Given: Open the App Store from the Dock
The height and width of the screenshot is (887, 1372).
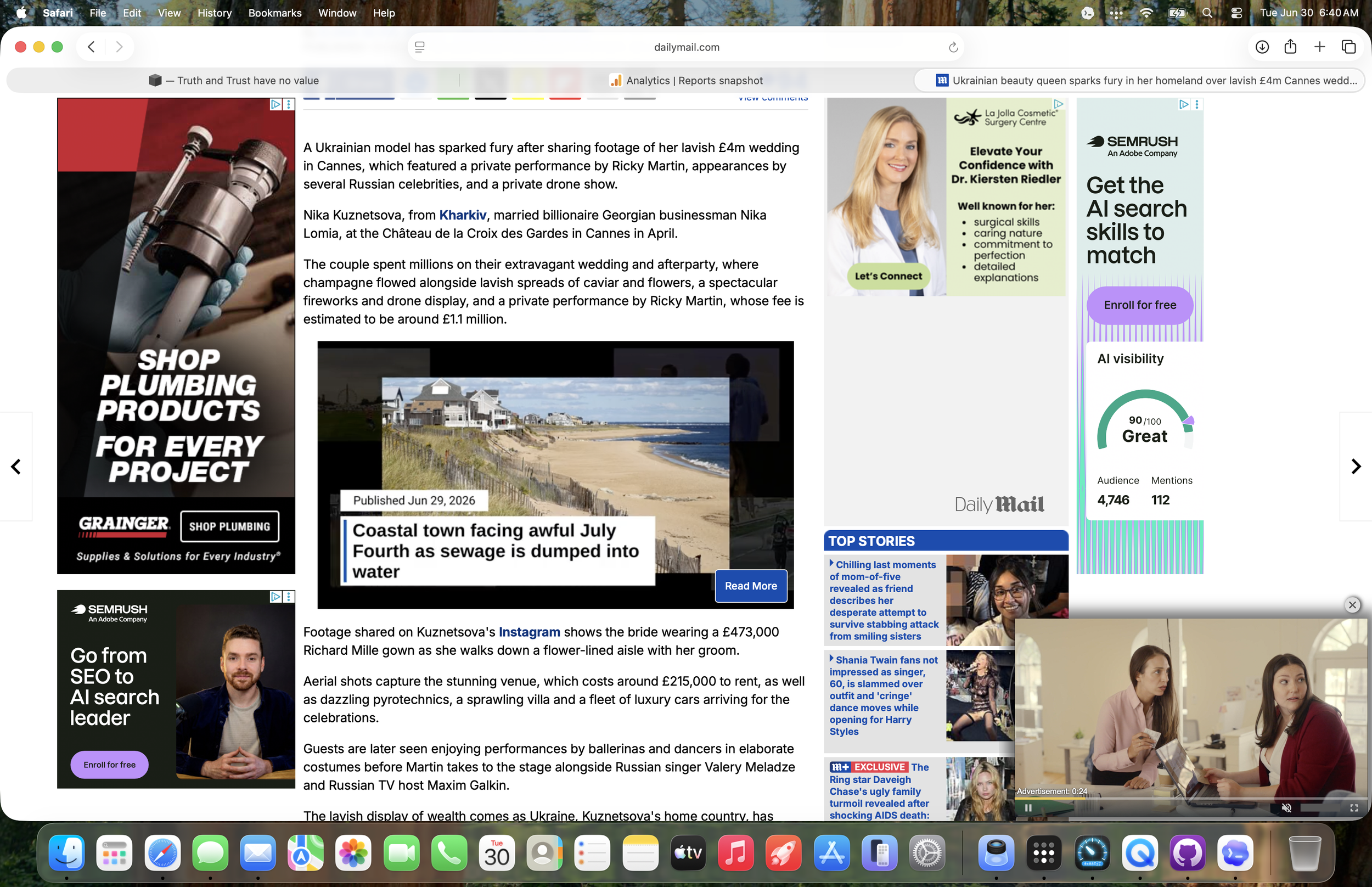Looking at the screenshot, I should (832, 853).
